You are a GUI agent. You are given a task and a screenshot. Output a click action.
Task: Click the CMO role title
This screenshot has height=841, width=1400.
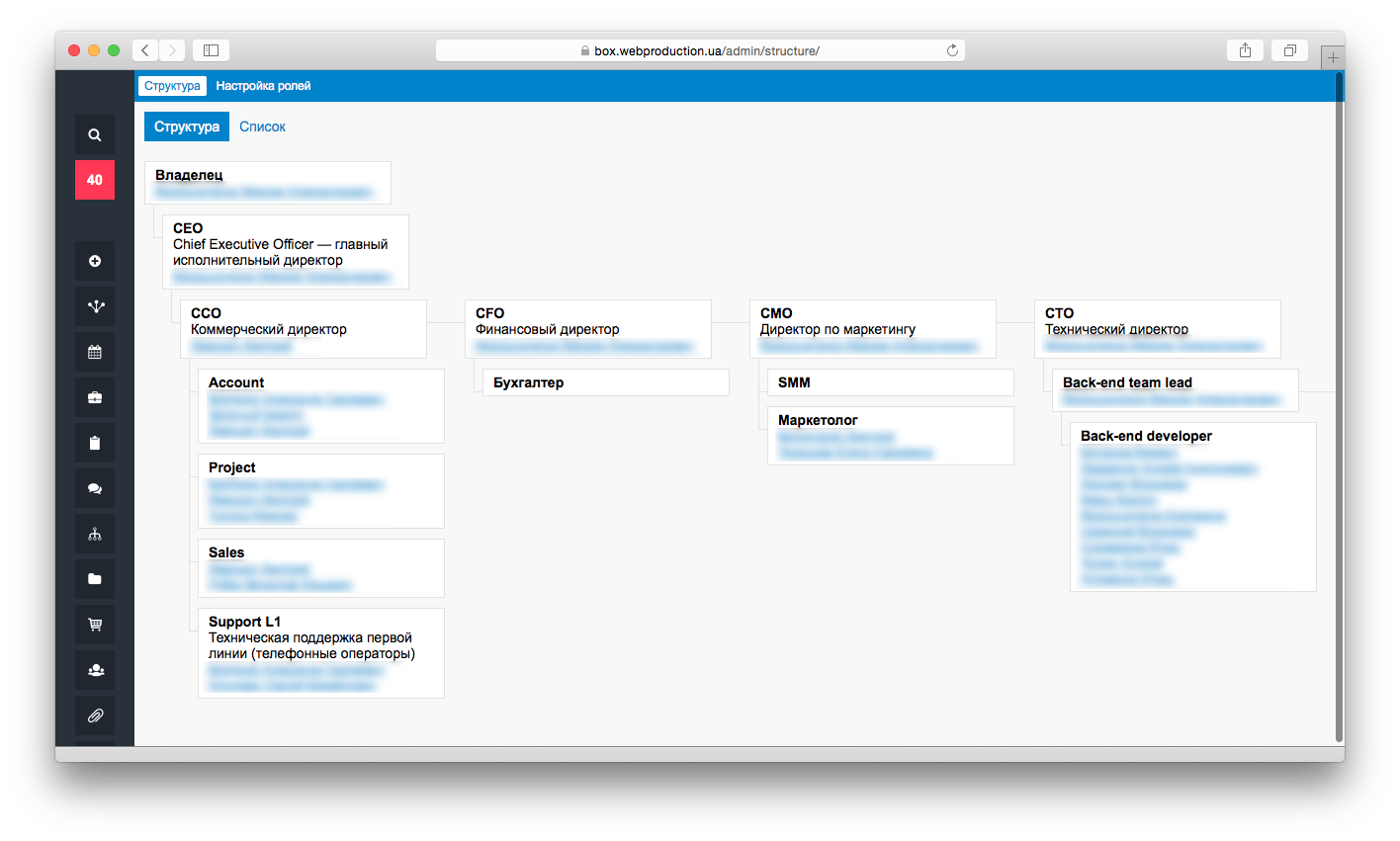click(x=776, y=313)
